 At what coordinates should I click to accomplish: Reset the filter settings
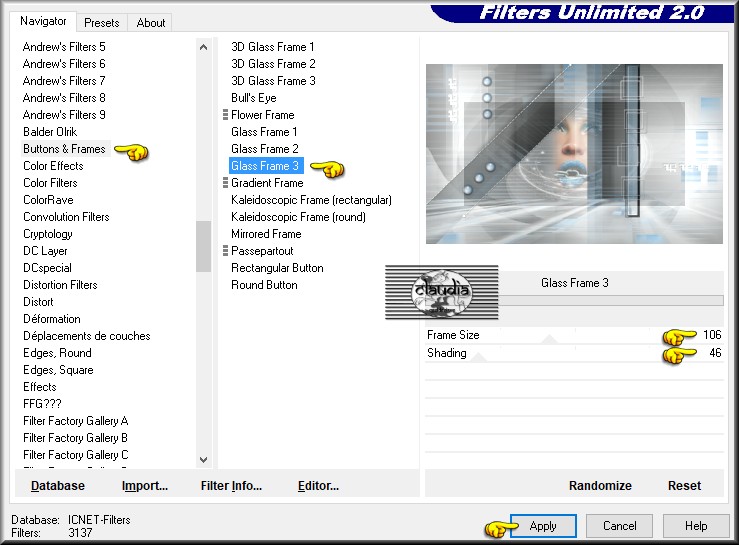tap(684, 486)
